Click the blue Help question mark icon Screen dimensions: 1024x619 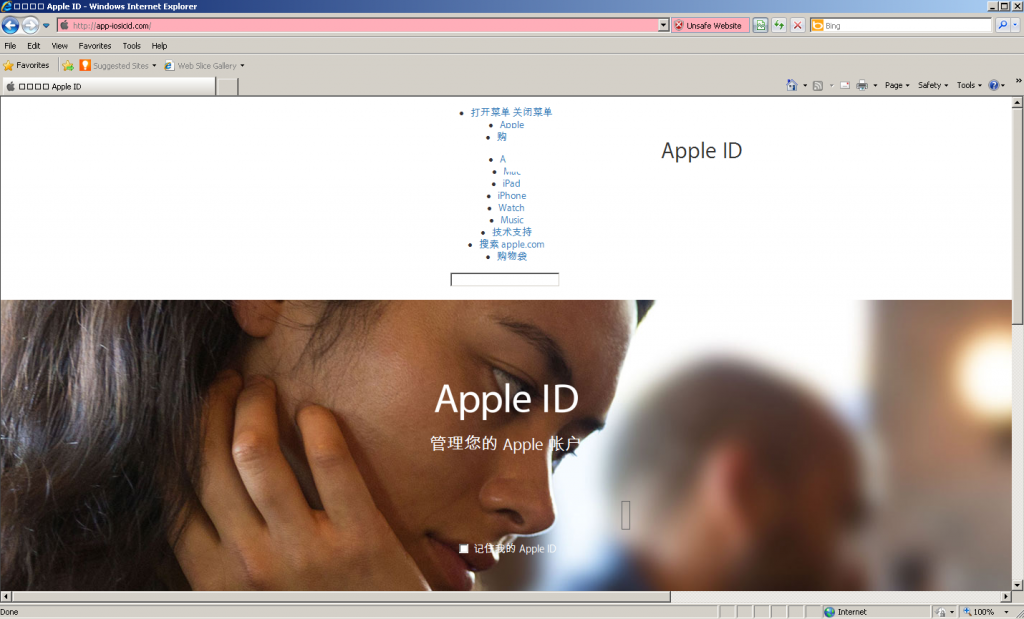point(993,86)
